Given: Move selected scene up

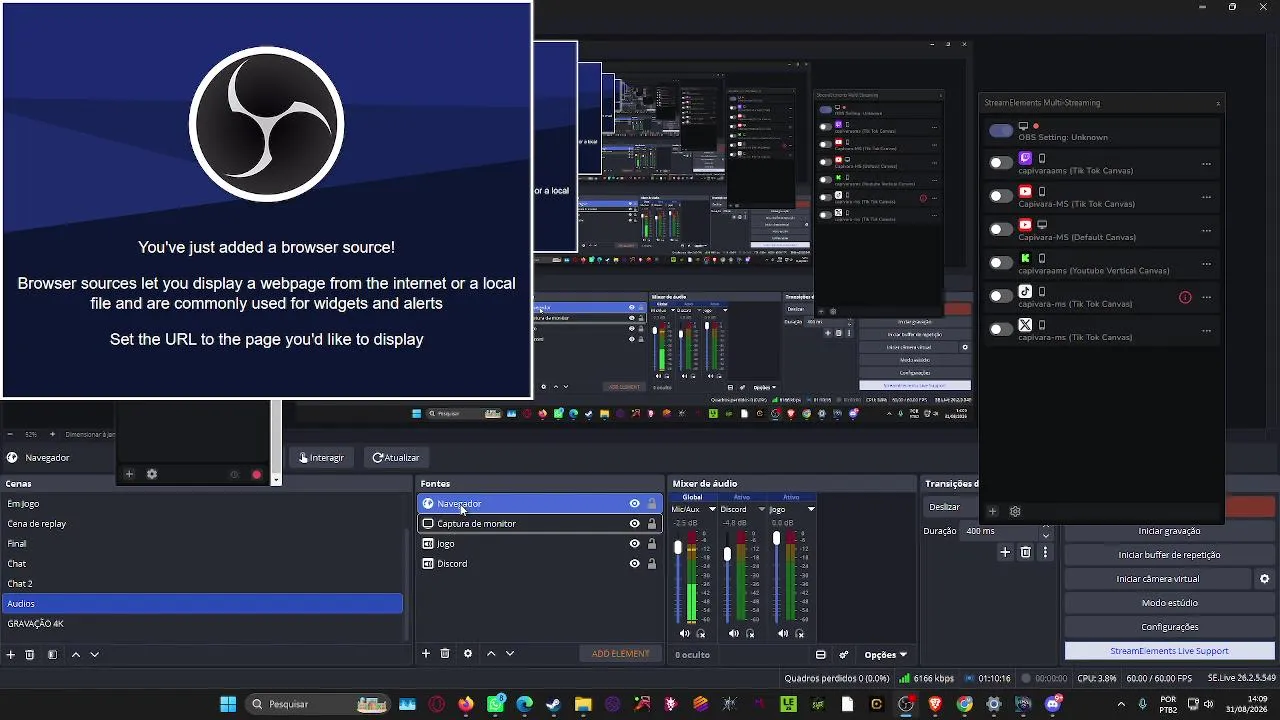Looking at the screenshot, I should point(75,655).
